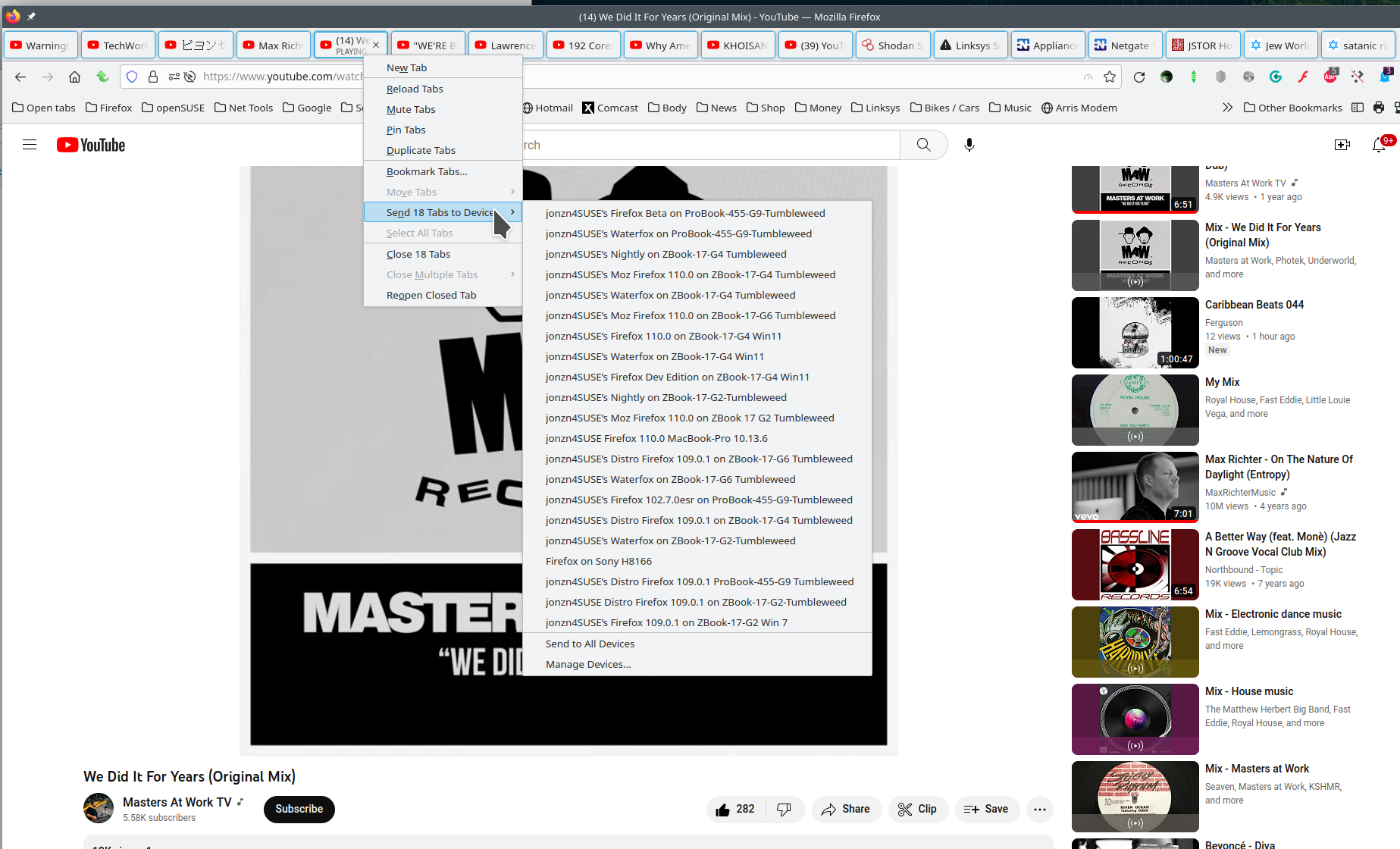The height and width of the screenshot is (849, 1400).
Task: Dislike the video with the thumbs down button
Action: click(785, 810)
